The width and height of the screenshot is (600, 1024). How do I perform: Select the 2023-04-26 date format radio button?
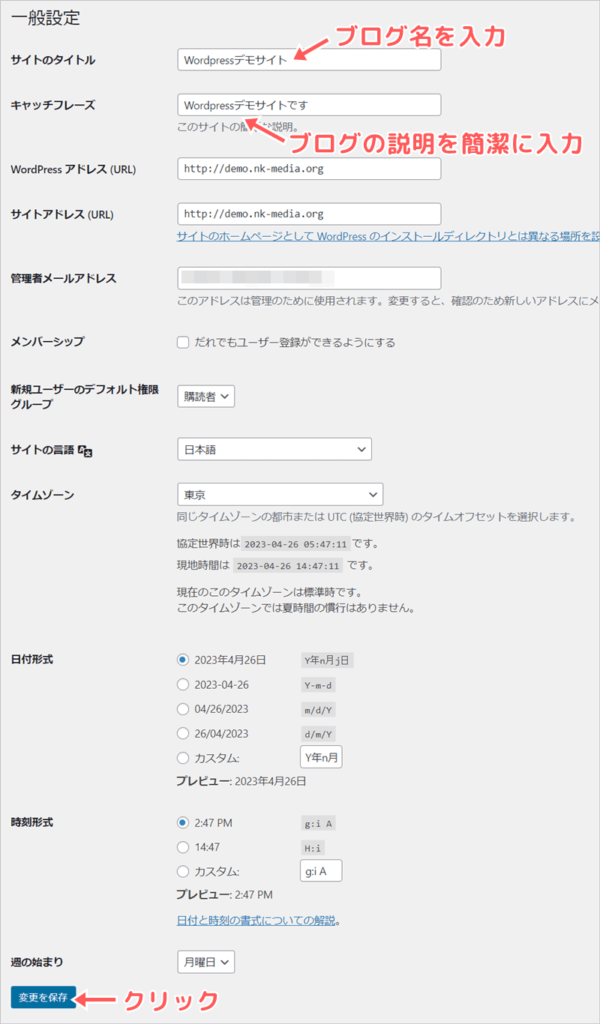tap(183, 684)
